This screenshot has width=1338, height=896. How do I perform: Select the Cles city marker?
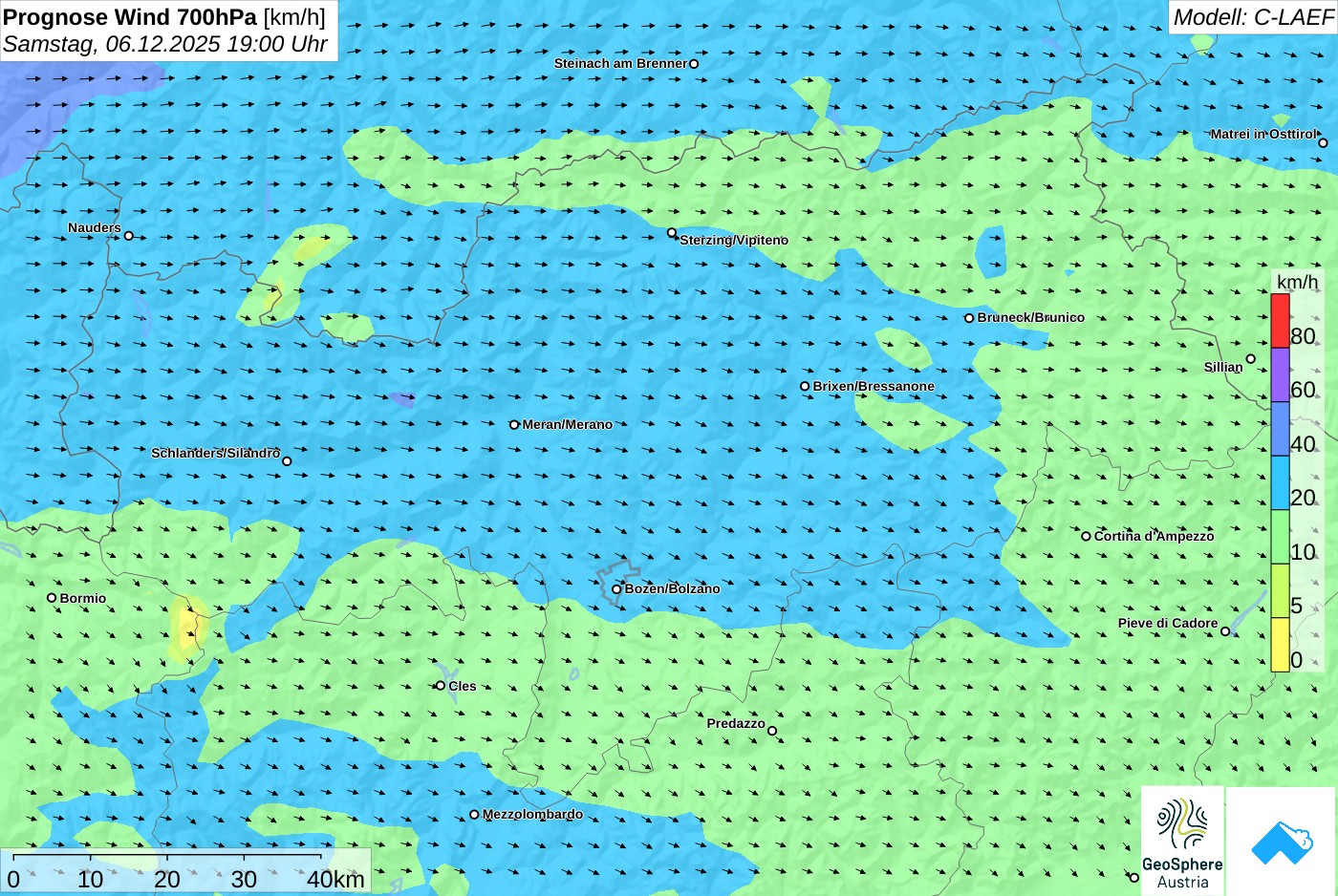click(x=441, y=686)
